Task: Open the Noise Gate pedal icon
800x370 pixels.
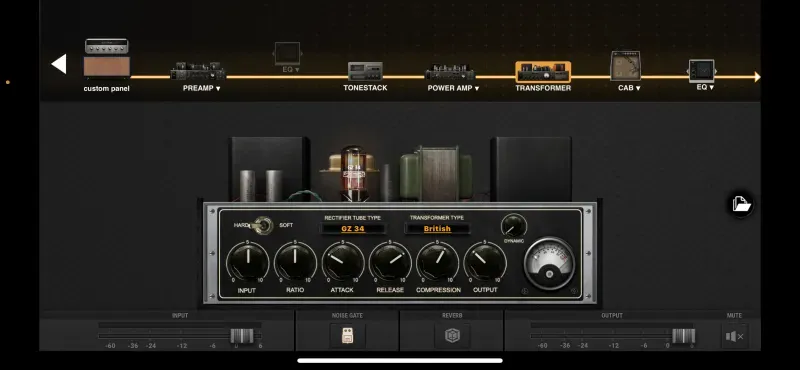Action: tap(347, 336)
